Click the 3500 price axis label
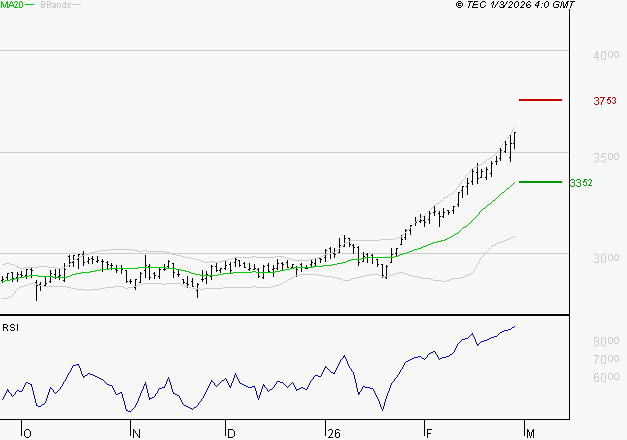The width and height of the screenshot is (627, 440). (606, 157)
